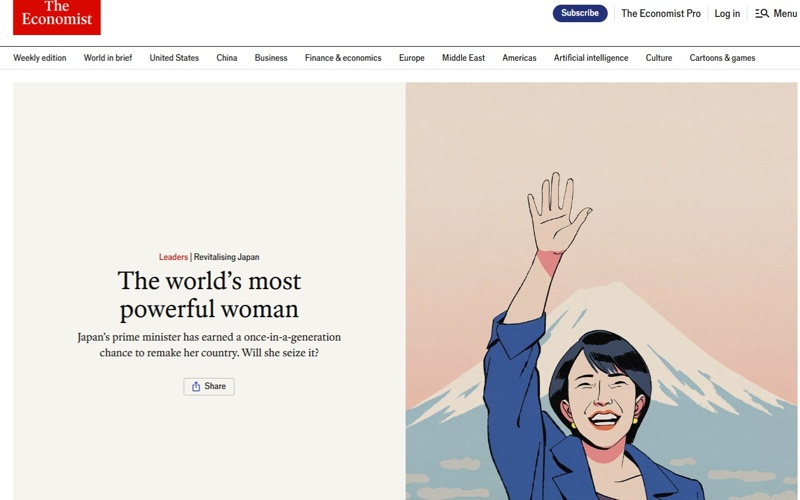
Task: Click The Economist red logo
Action: (x=57, y=15)
